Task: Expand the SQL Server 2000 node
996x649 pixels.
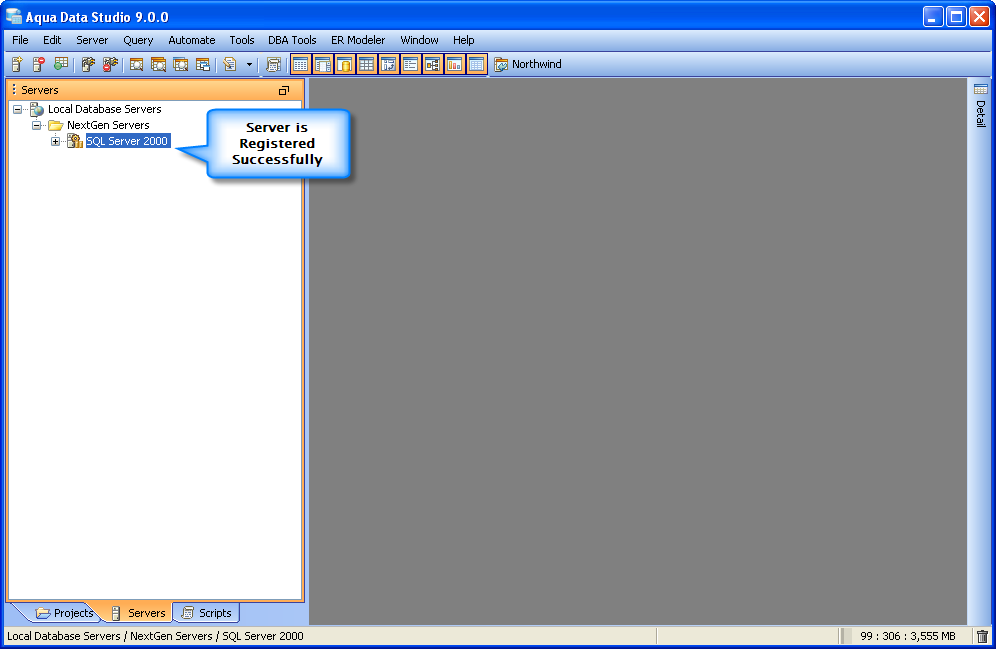Action: tap(56, 141)
